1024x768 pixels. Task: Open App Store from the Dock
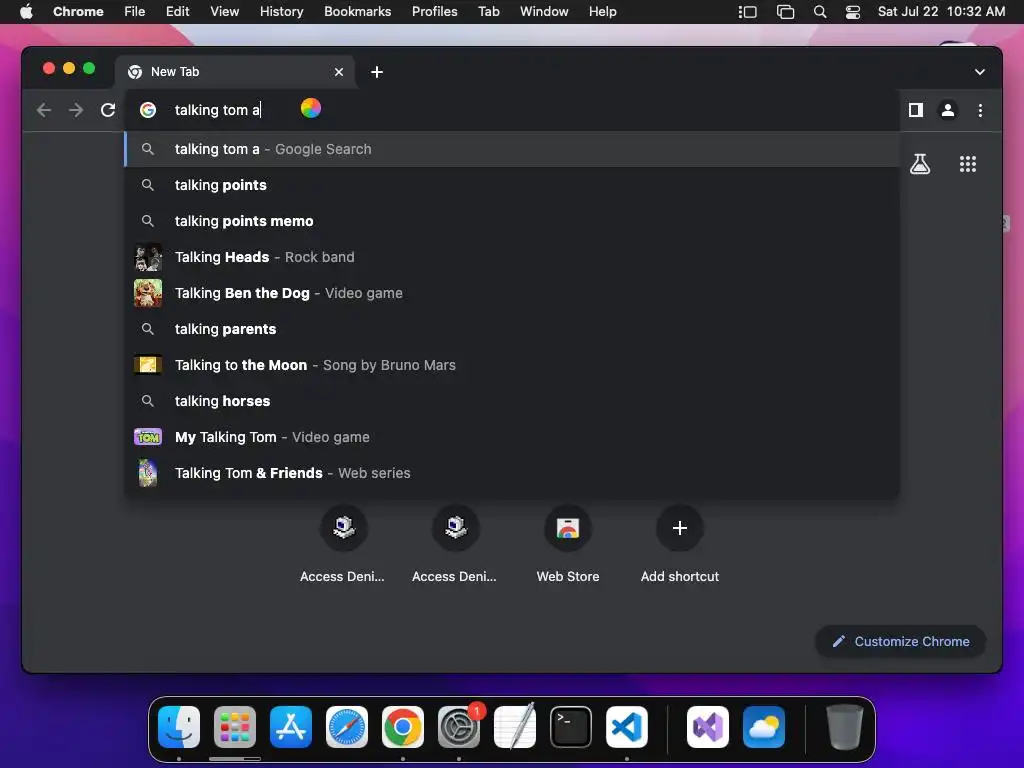(291, 727)
